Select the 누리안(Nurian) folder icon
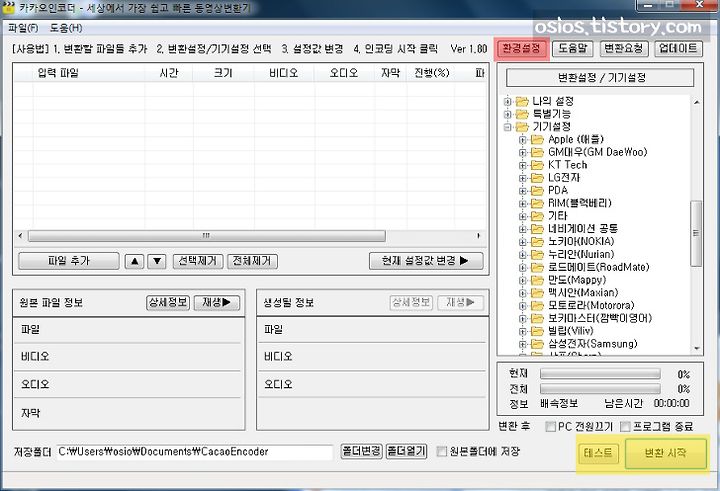 pyautogui.click(x=537, y=254)
